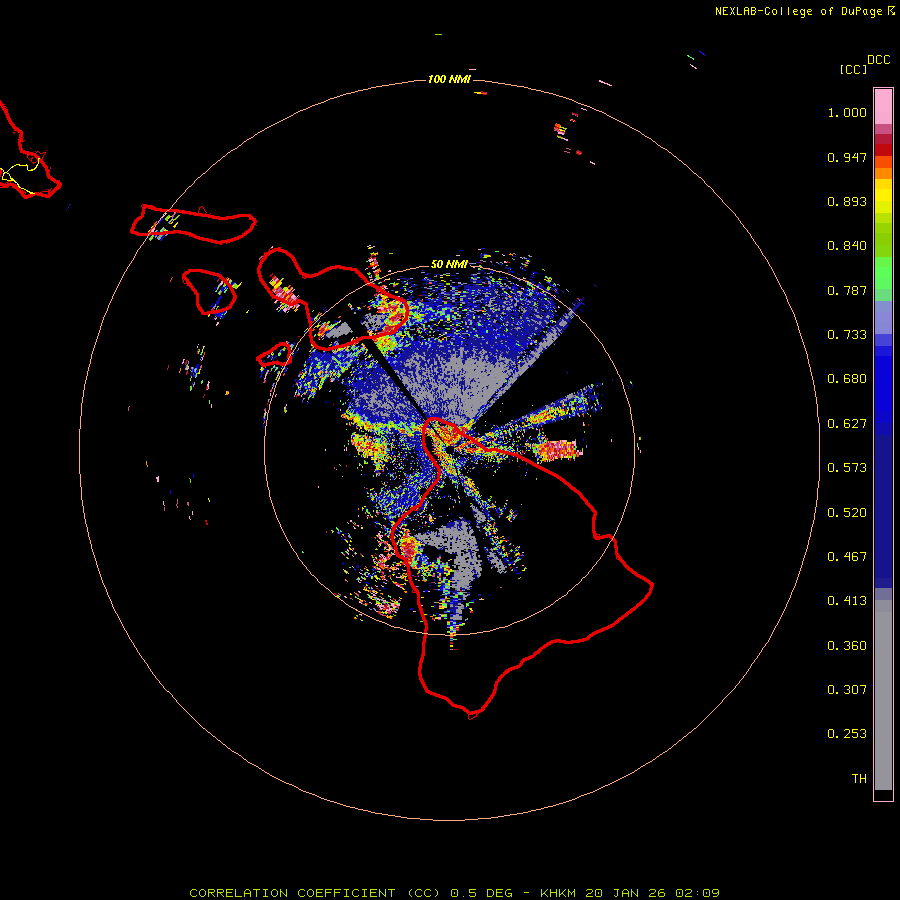
Task: Click the 0.520 value on the color scale
Action: point(847,513)
